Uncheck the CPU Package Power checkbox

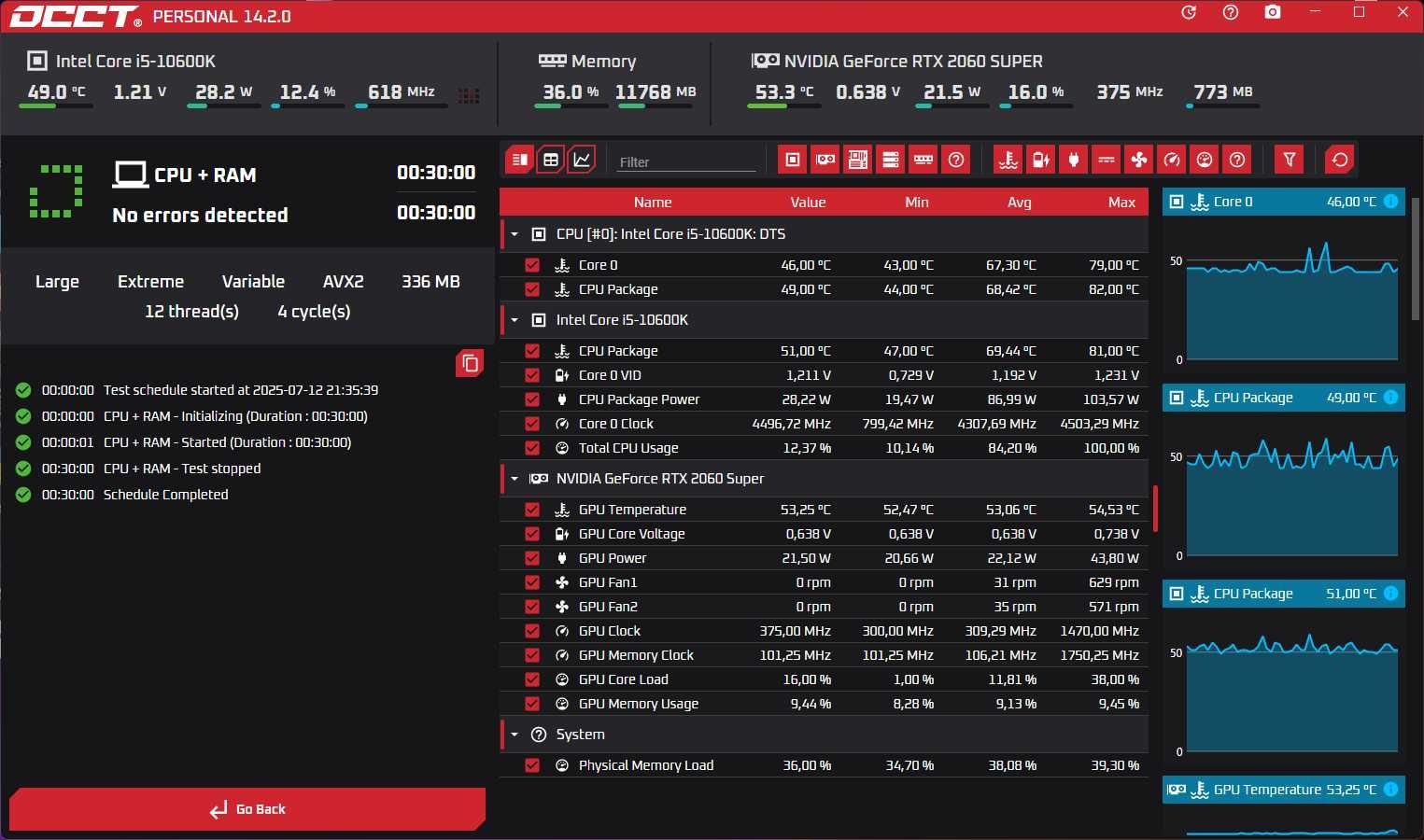pyautogui.click(x=532, y=399)
